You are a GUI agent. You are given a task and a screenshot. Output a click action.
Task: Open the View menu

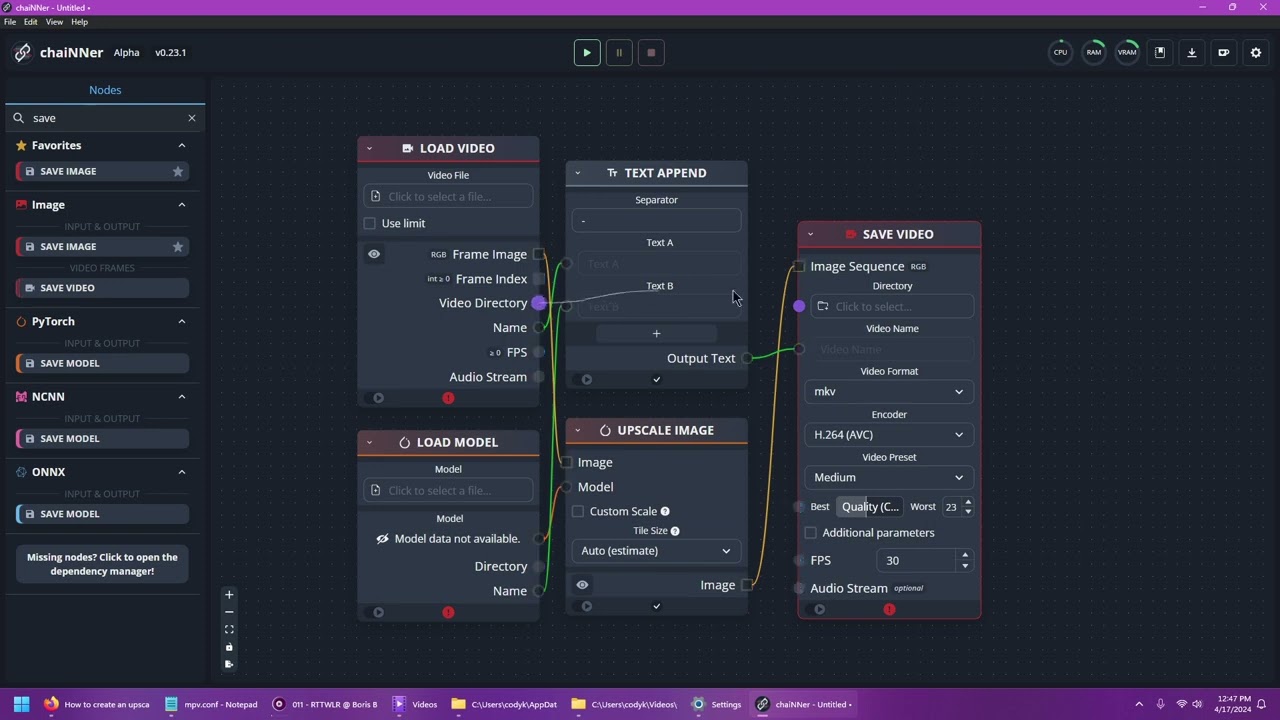(55, 22)
